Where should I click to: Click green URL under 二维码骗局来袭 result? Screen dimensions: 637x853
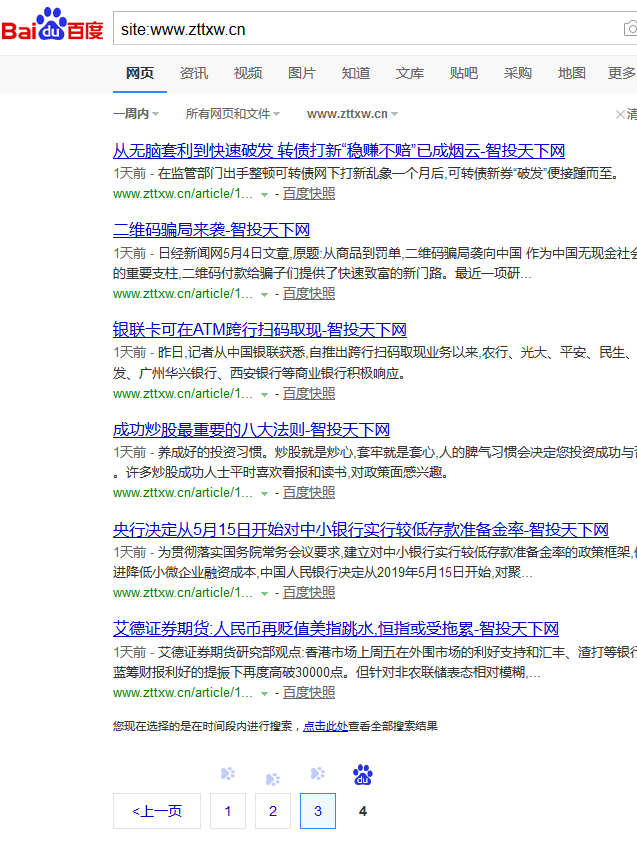[183, 294]
